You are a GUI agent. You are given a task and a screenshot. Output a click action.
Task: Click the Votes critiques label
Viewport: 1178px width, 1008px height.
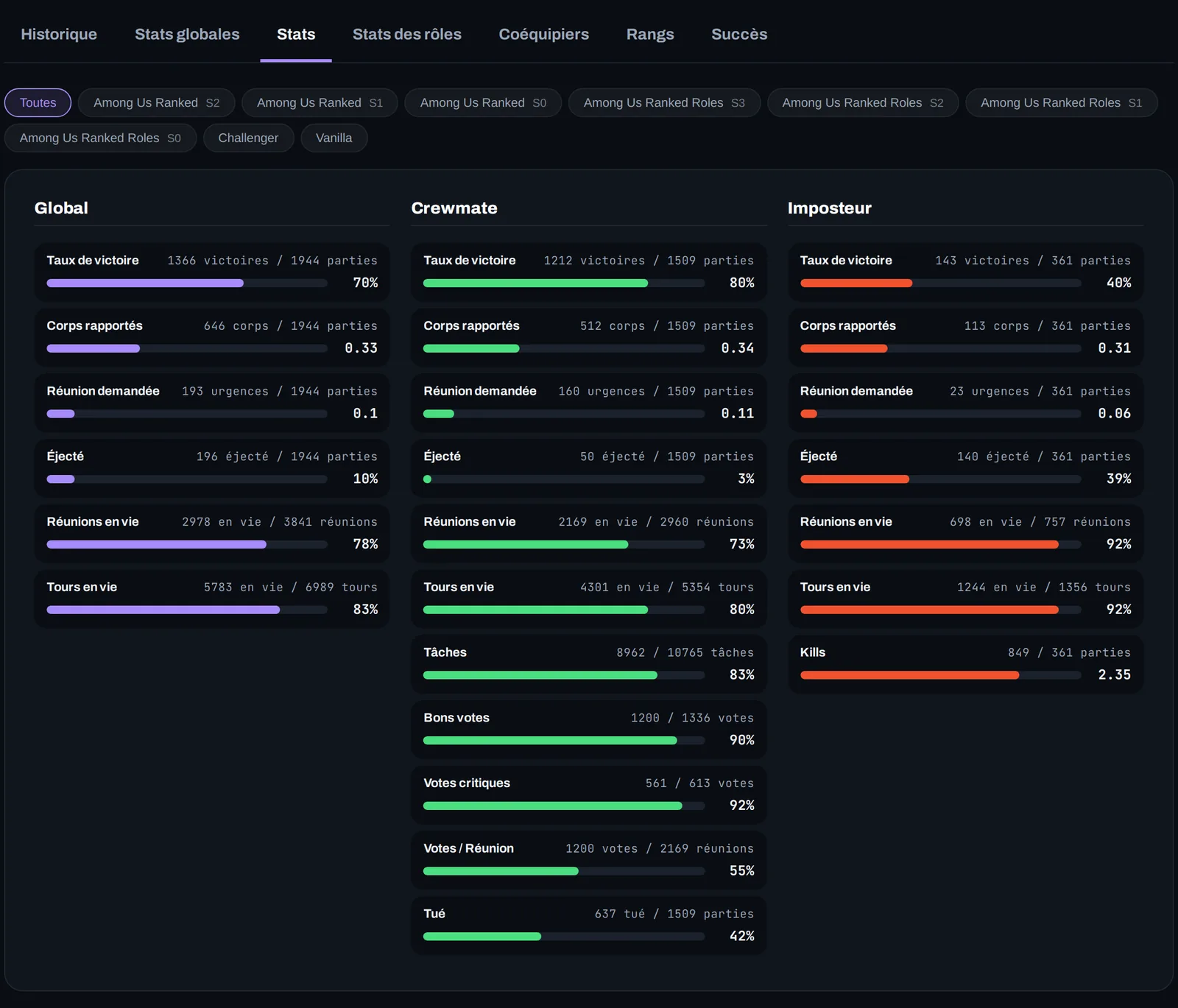click(467, 783)
